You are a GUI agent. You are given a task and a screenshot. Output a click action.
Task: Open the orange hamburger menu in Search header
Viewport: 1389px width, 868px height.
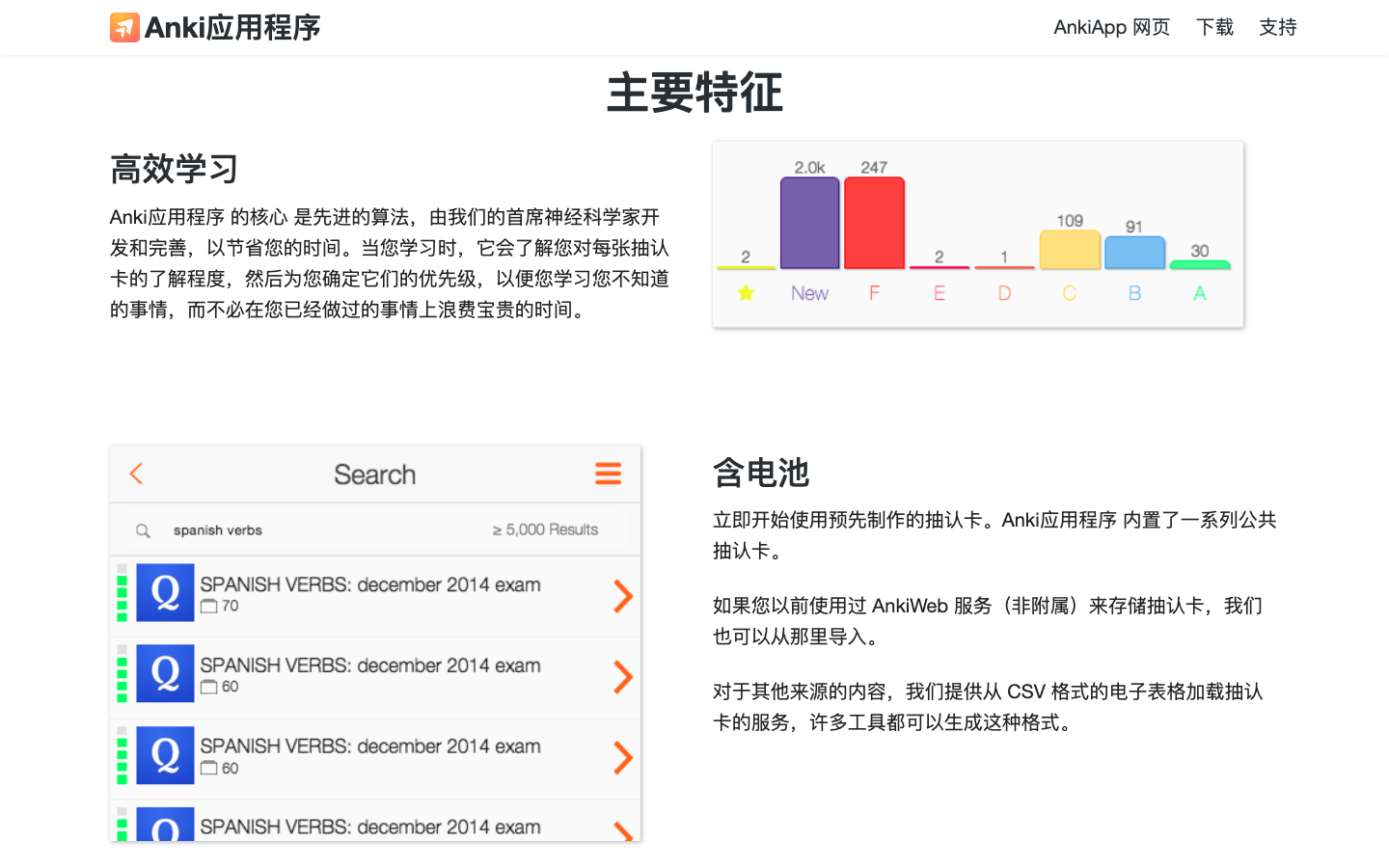[x=608, y=474]
